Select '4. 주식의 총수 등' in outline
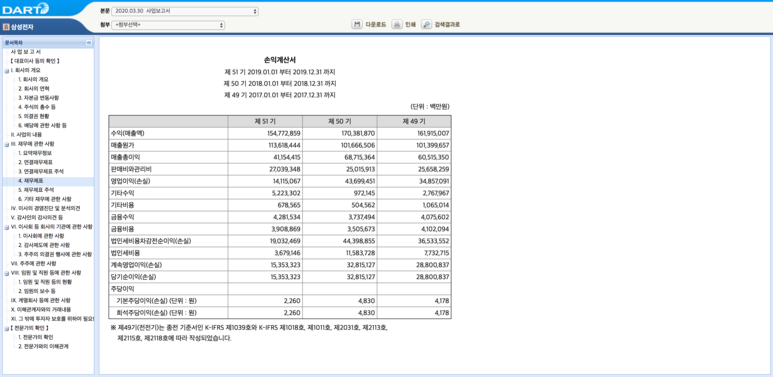Screen dimensions: 773x377 tap(37, 107)
